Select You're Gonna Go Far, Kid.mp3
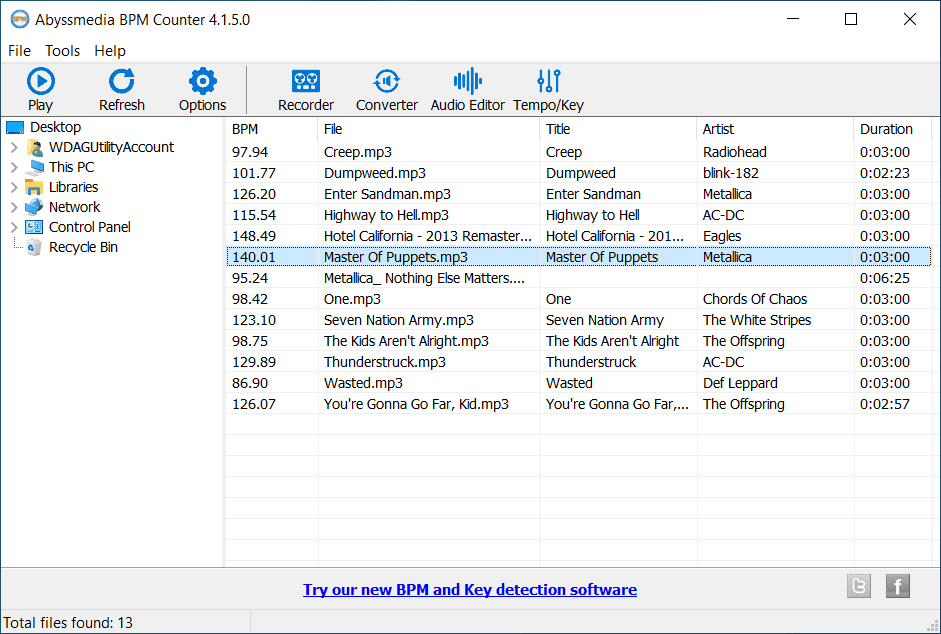Viewport: 941px width, 634px height. (579, 404)
